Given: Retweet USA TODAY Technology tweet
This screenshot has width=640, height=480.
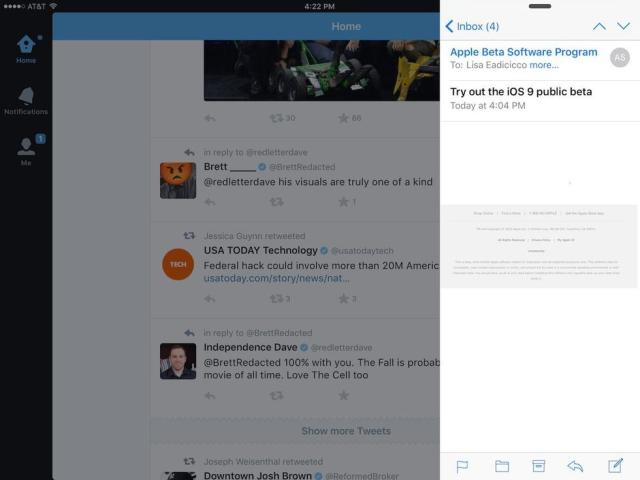Looking at the screenshot, I should (x=280, y=299).
